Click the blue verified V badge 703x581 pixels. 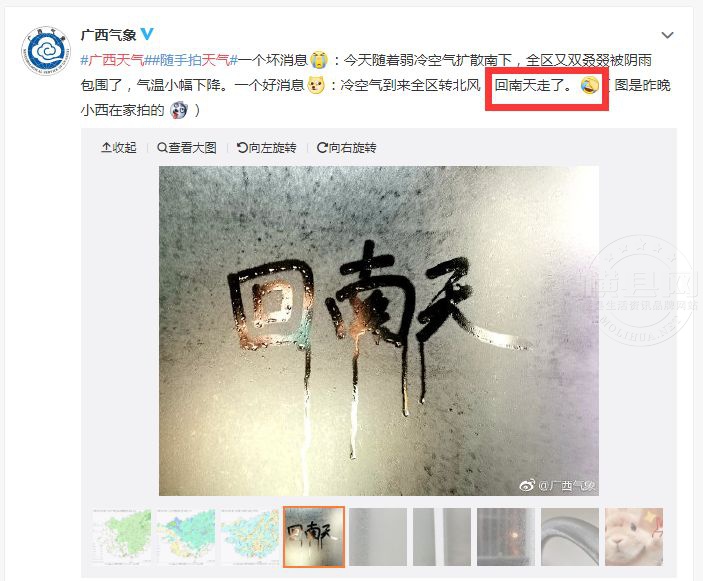click(x=147, y=34)
